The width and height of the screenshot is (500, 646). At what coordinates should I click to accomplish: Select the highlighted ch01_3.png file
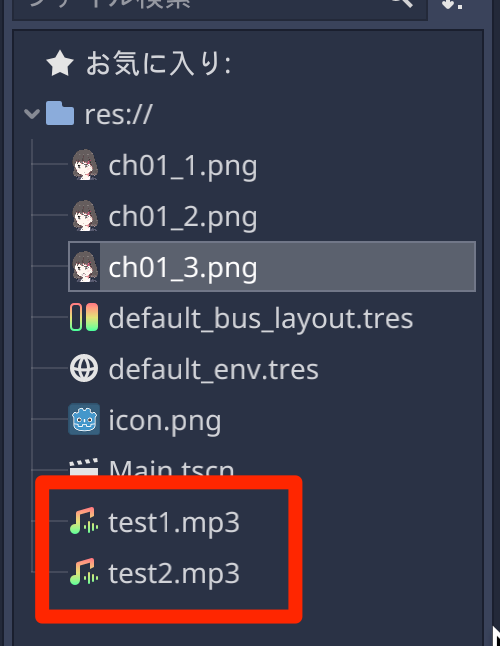tap(272, 267)
